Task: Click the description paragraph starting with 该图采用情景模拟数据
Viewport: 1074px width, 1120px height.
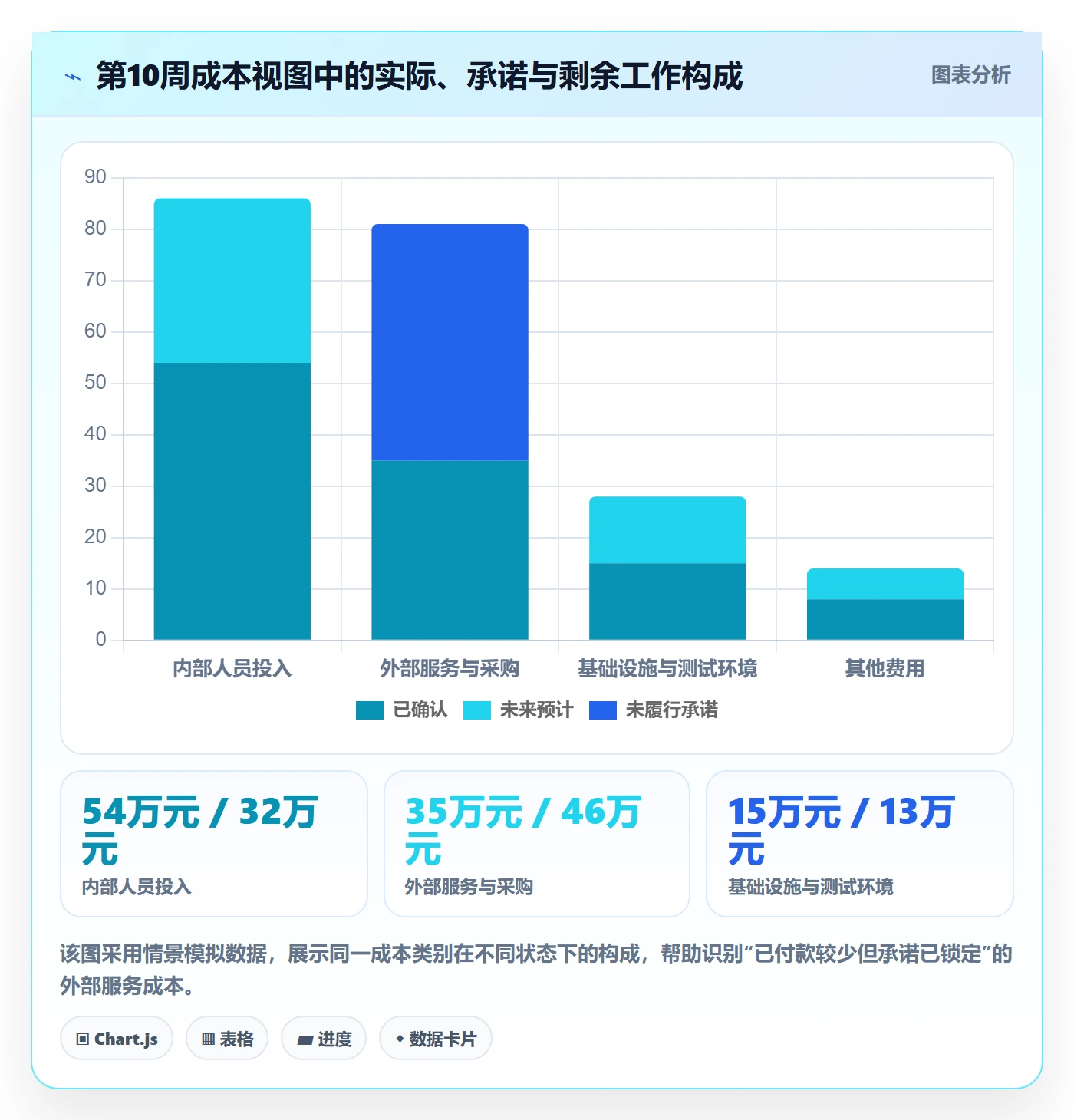Action: [x=536, y=970]
